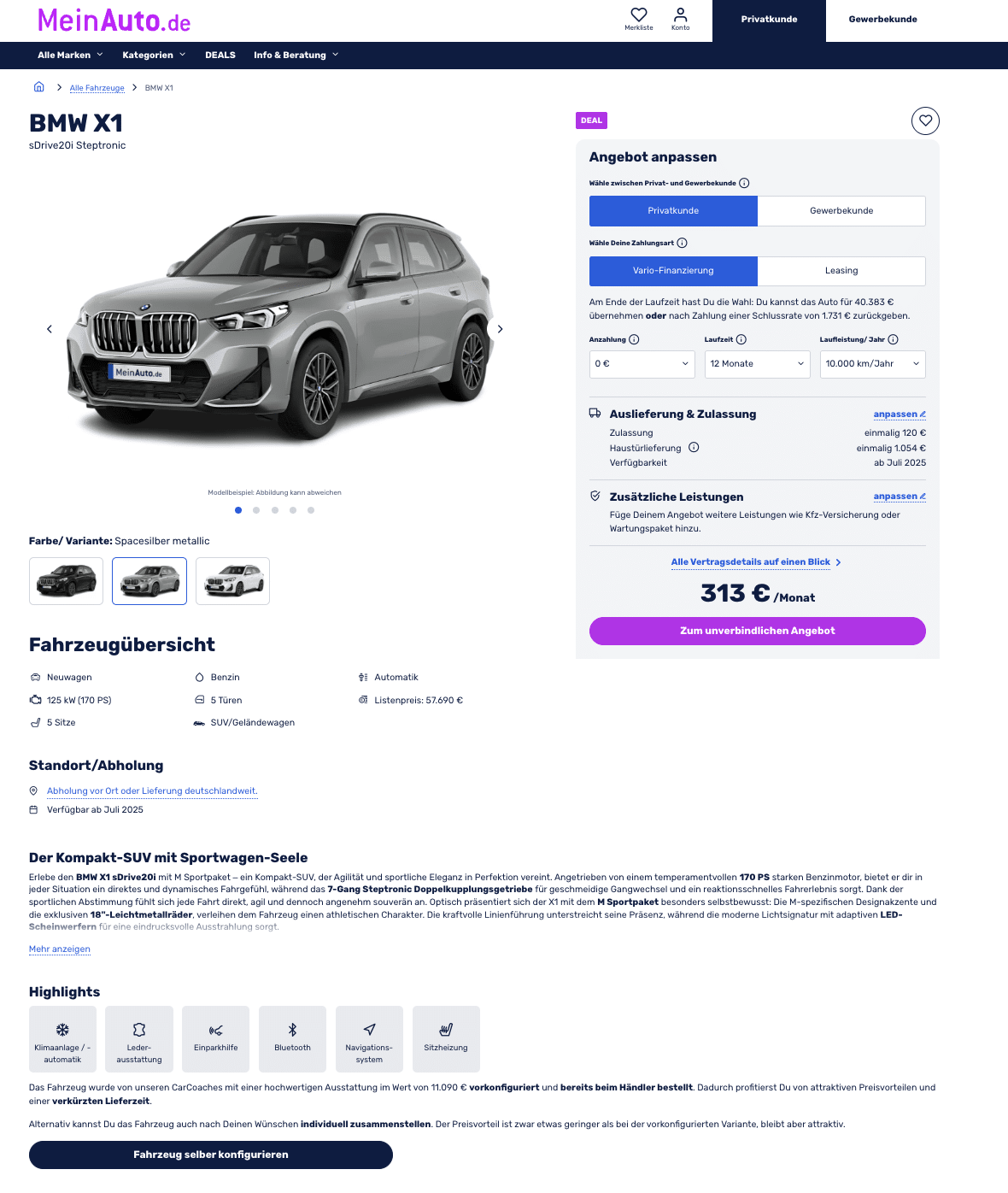Viewport: 1008px width, 1193px height.
Task: Open the Alle Marken menu
Action: (x=70, y=55)
